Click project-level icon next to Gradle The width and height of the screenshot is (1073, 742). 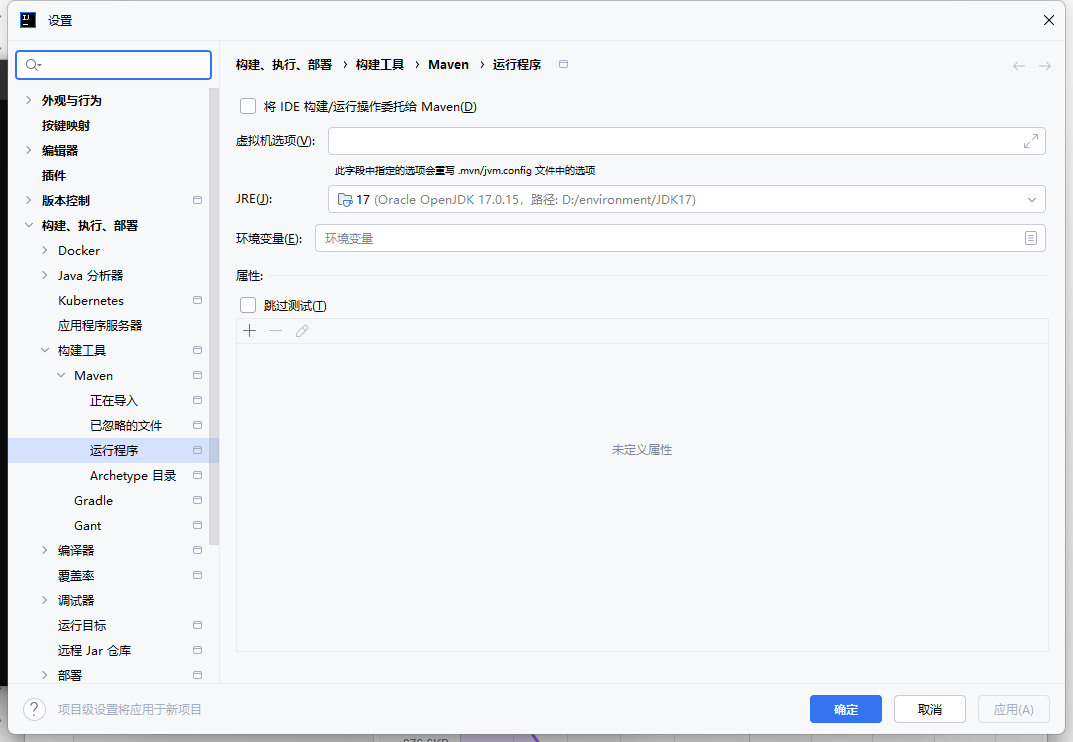(x=198, y=500)
